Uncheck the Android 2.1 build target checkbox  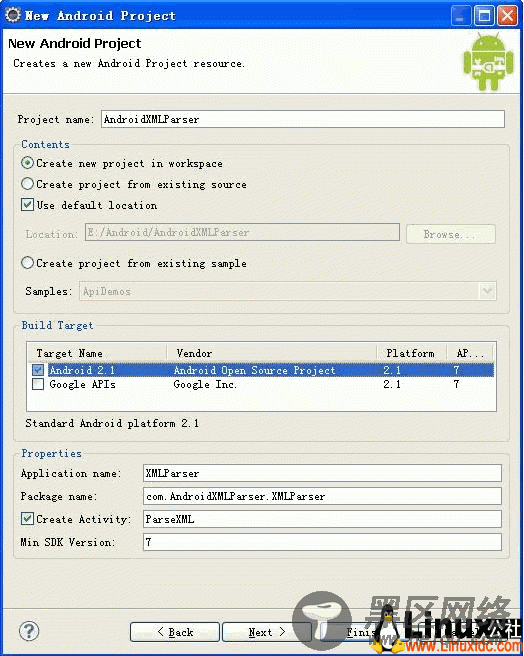click(38, 370)
